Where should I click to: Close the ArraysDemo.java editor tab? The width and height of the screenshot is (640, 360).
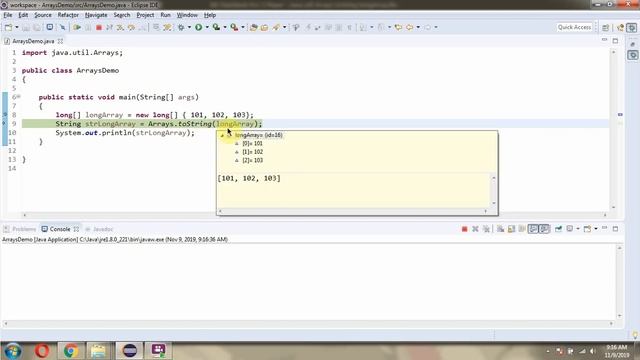tap(60, 41)
